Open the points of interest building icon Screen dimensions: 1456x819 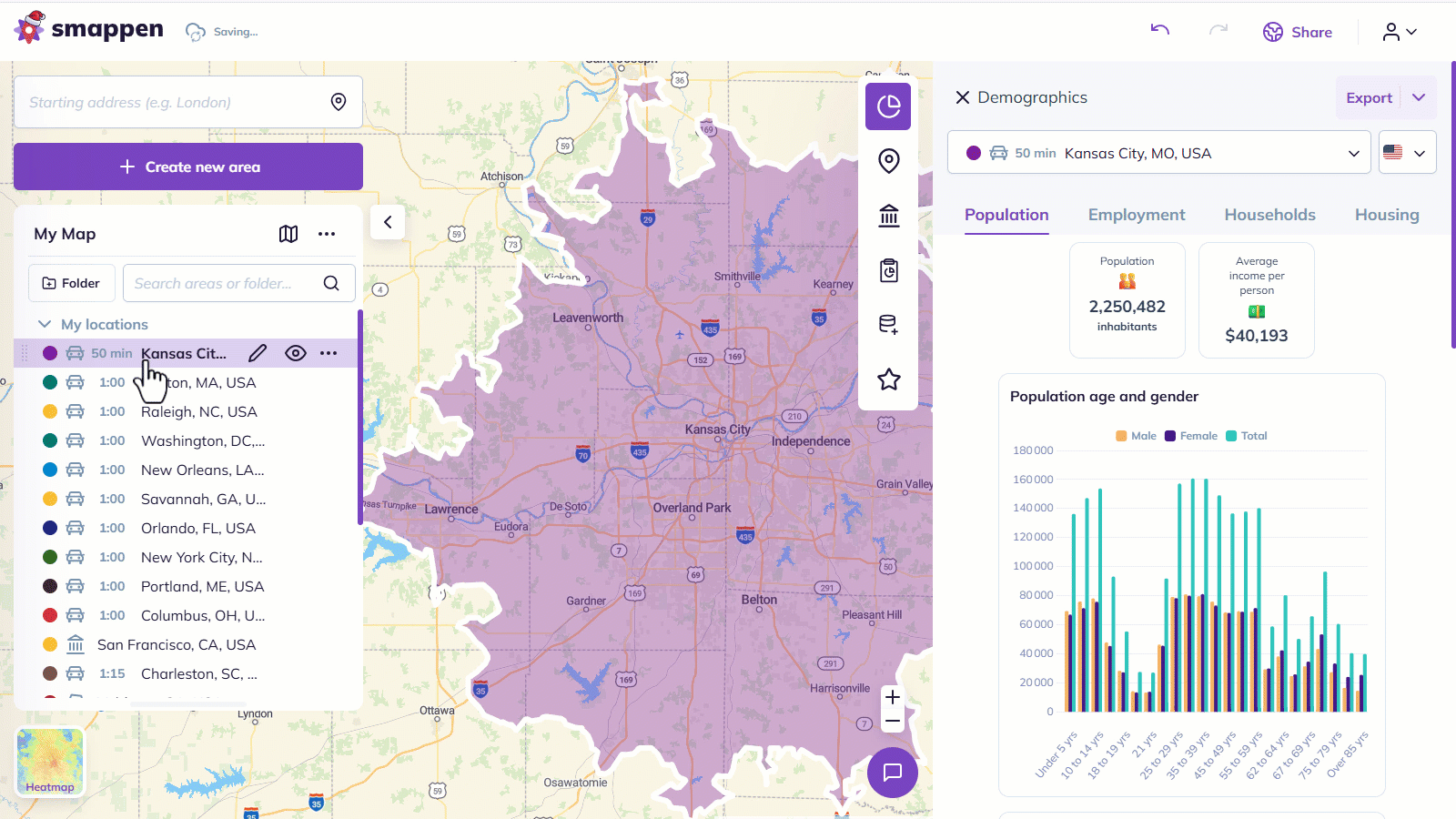coord(888,216)
